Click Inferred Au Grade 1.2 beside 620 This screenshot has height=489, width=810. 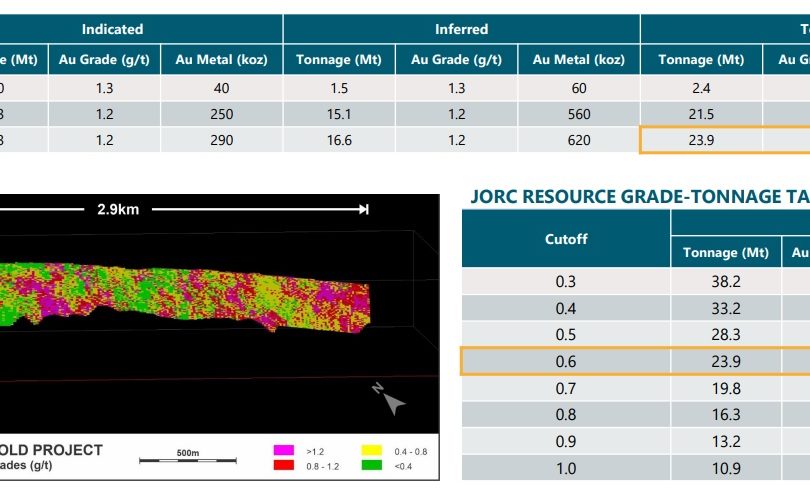click(457, 140)
